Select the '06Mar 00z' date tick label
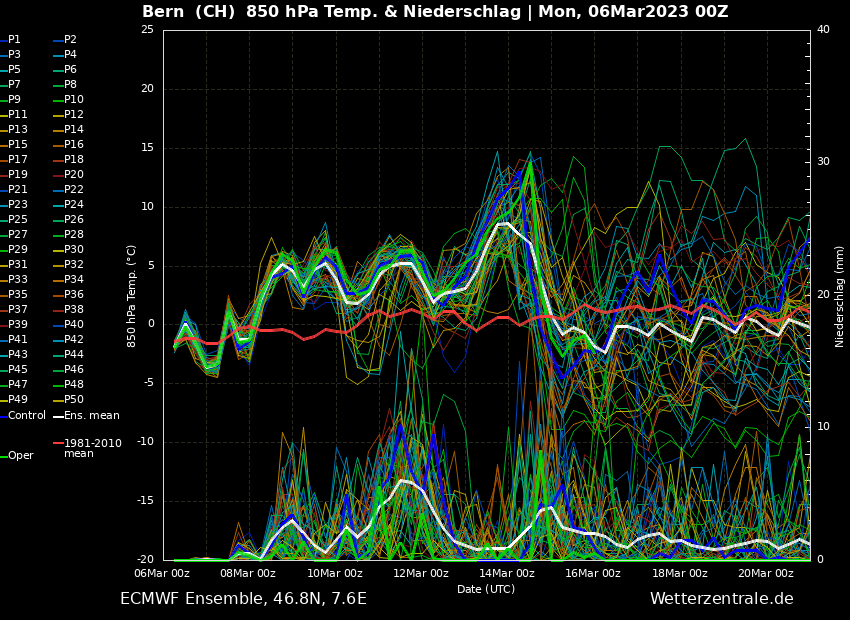The image size is (850, 620). click(162, 573)
